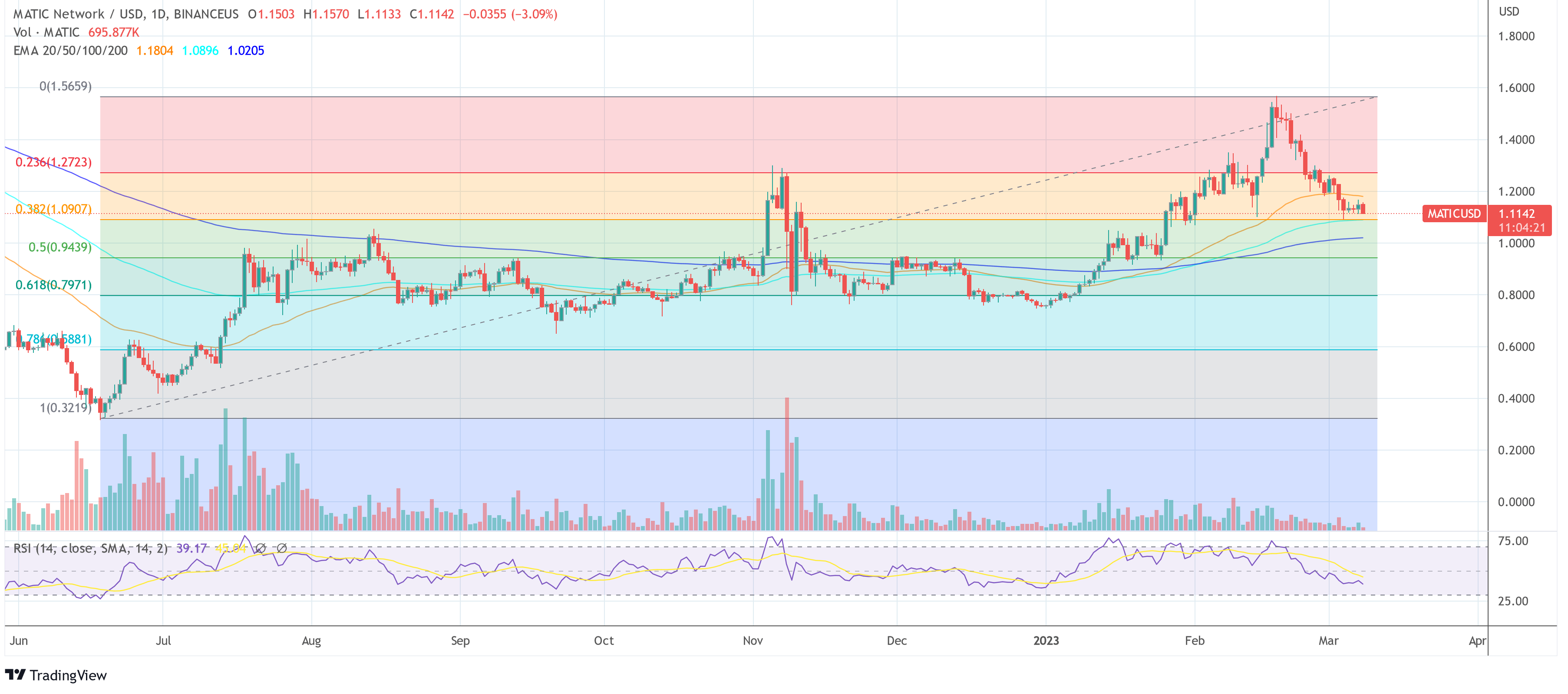
Task: Click the 1.0000 price axis label
Action: (x=1516, y=243)
